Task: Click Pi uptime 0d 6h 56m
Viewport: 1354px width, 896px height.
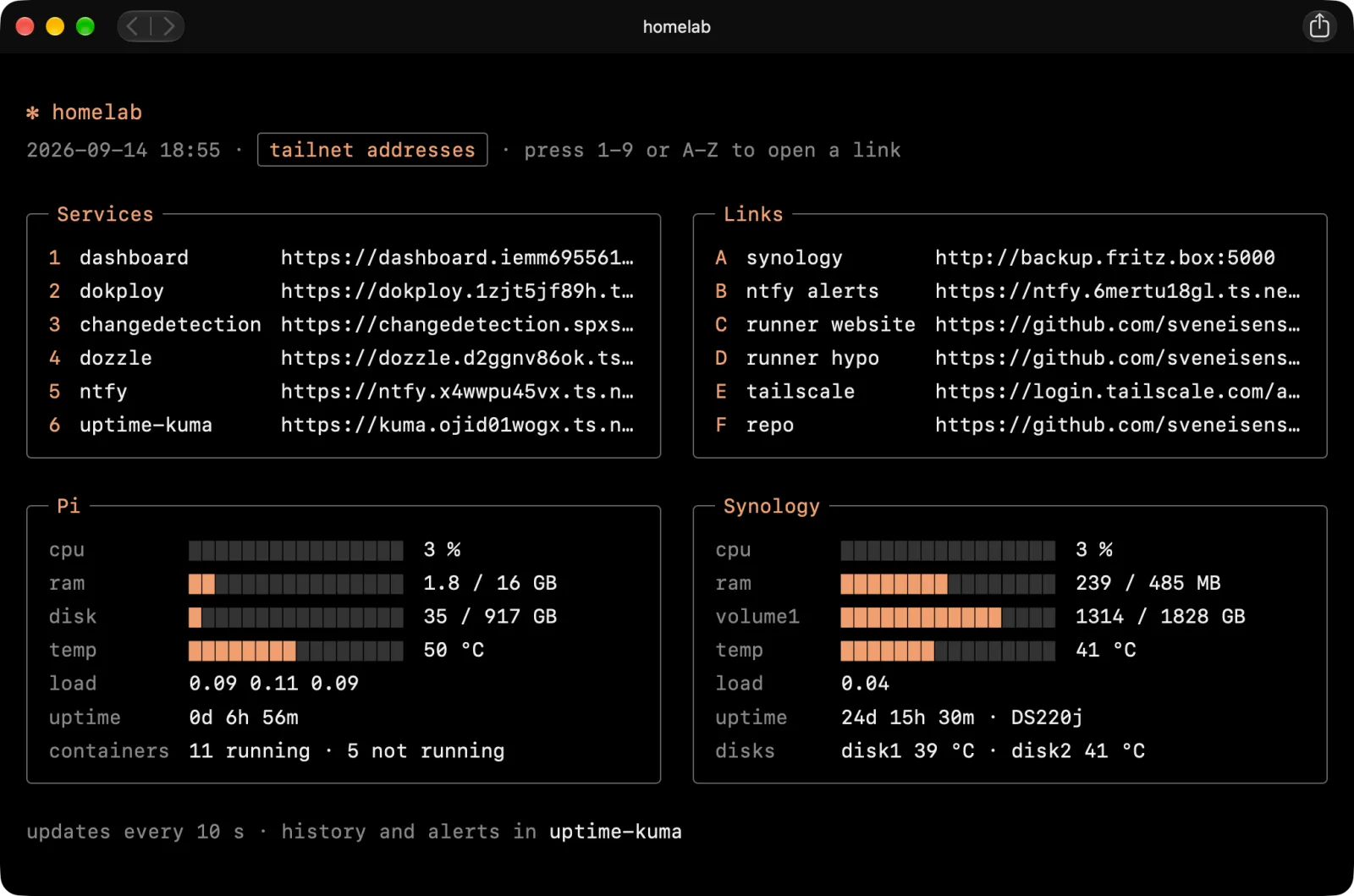Action: click(244, 717)
